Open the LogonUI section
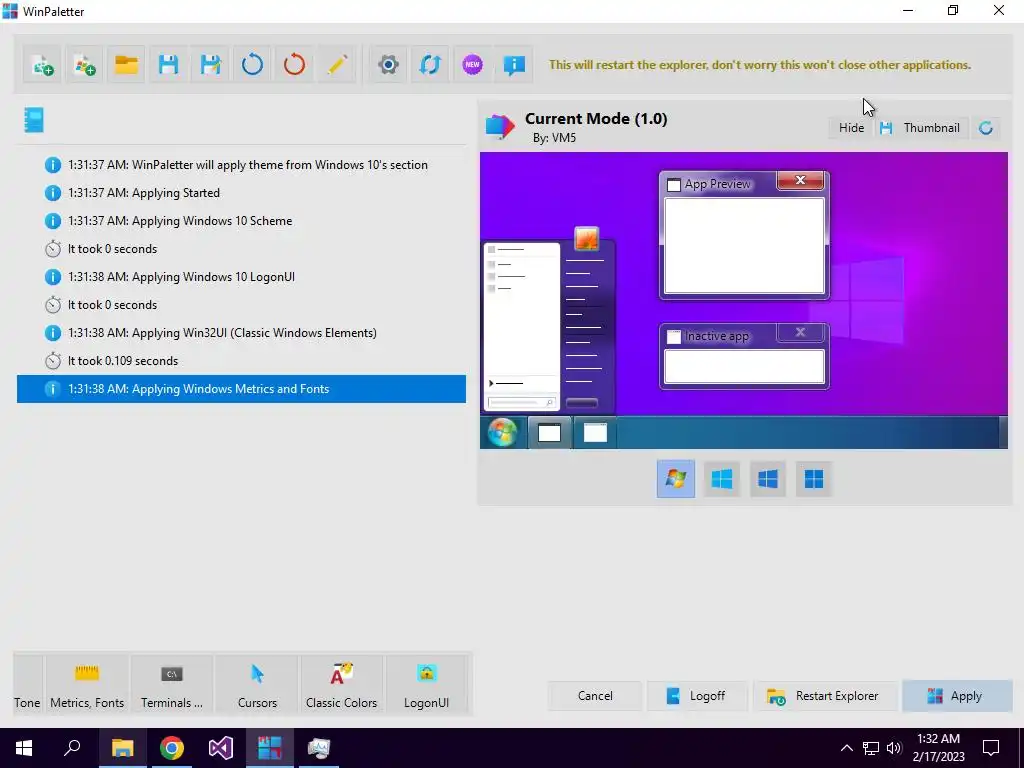The height and width of the screenshot is (768, 1024). click(426, 685)
